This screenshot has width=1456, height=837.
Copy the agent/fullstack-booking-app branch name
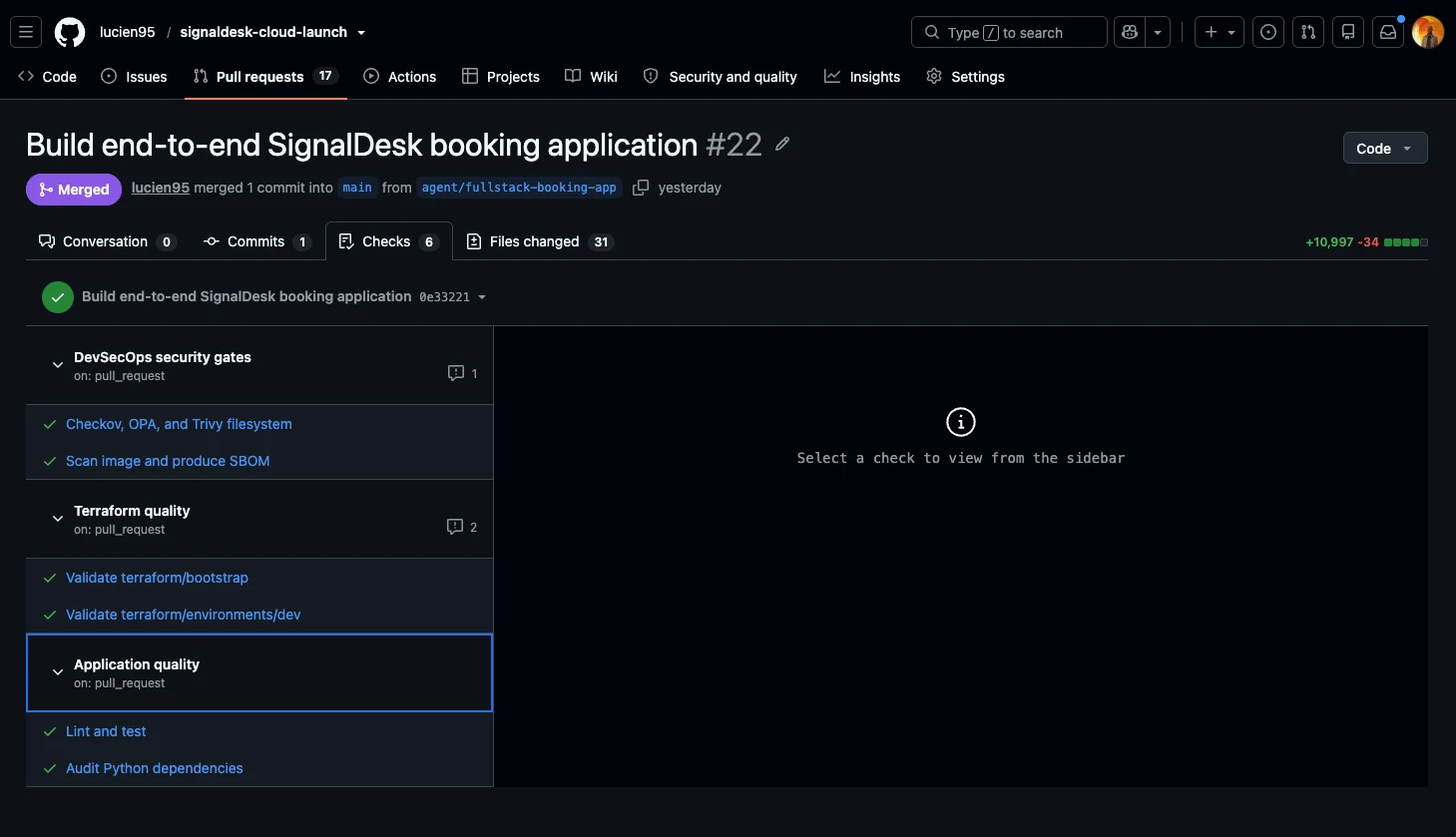click(641, 188)
